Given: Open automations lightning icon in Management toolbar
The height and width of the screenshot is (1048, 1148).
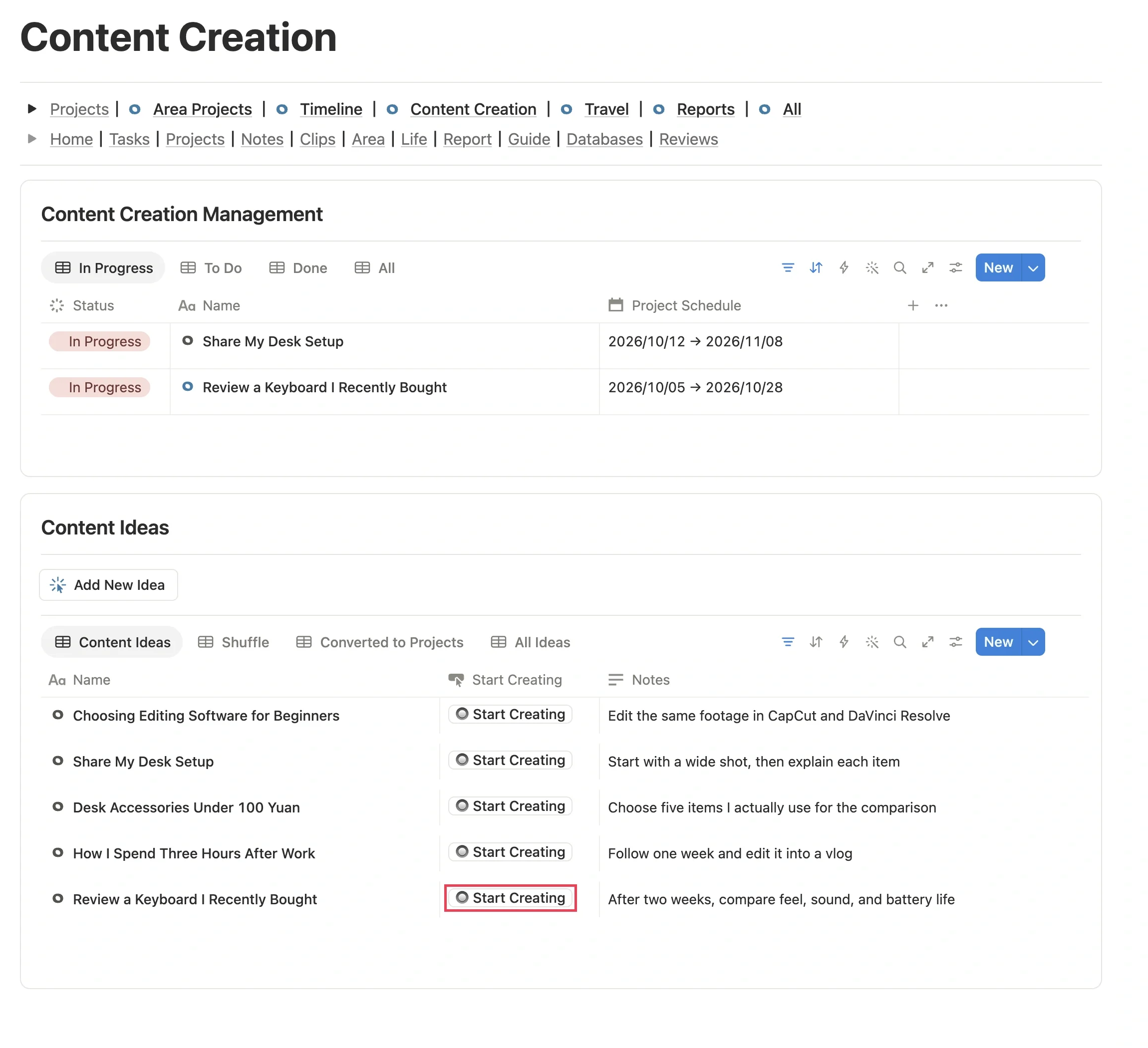Looking at the screenshot, I should tap(844, 267).
